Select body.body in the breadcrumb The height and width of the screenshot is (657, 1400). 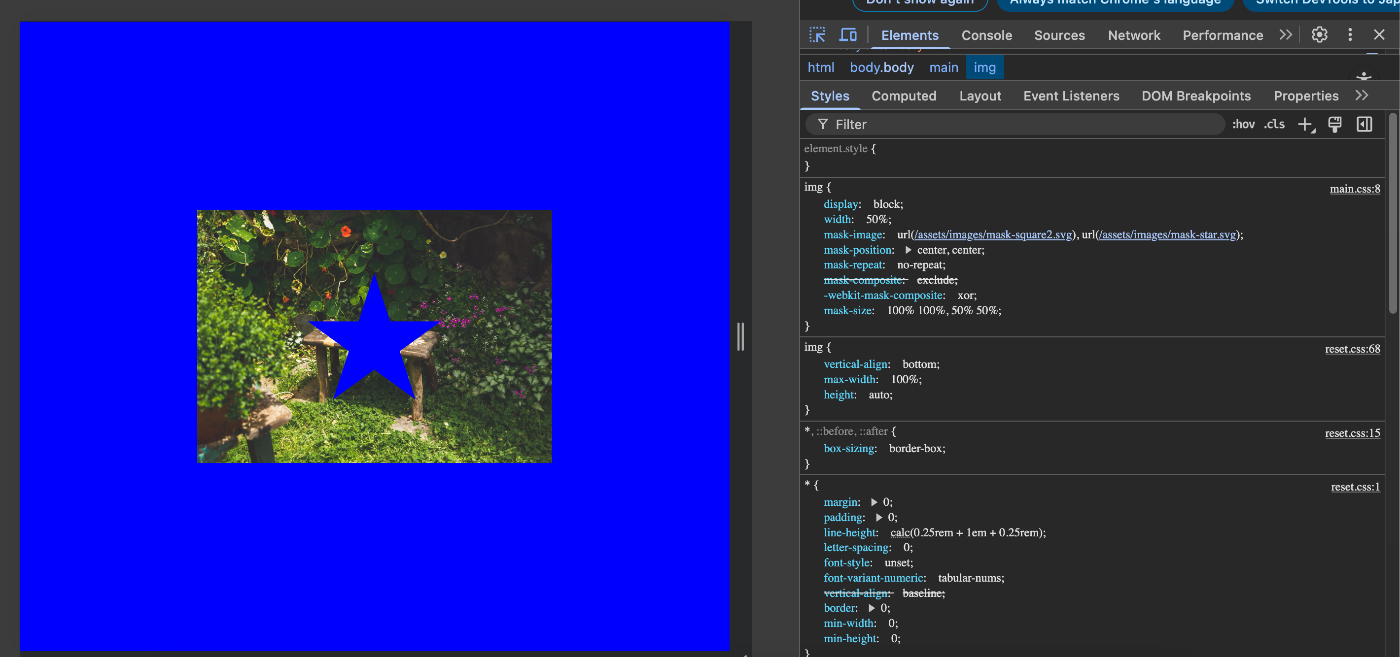(882, 67)
